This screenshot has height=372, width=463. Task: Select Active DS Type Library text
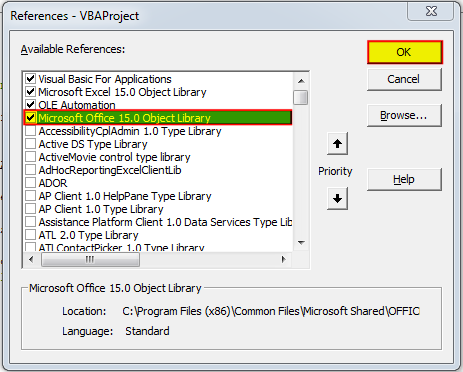[x=93, y=144]
